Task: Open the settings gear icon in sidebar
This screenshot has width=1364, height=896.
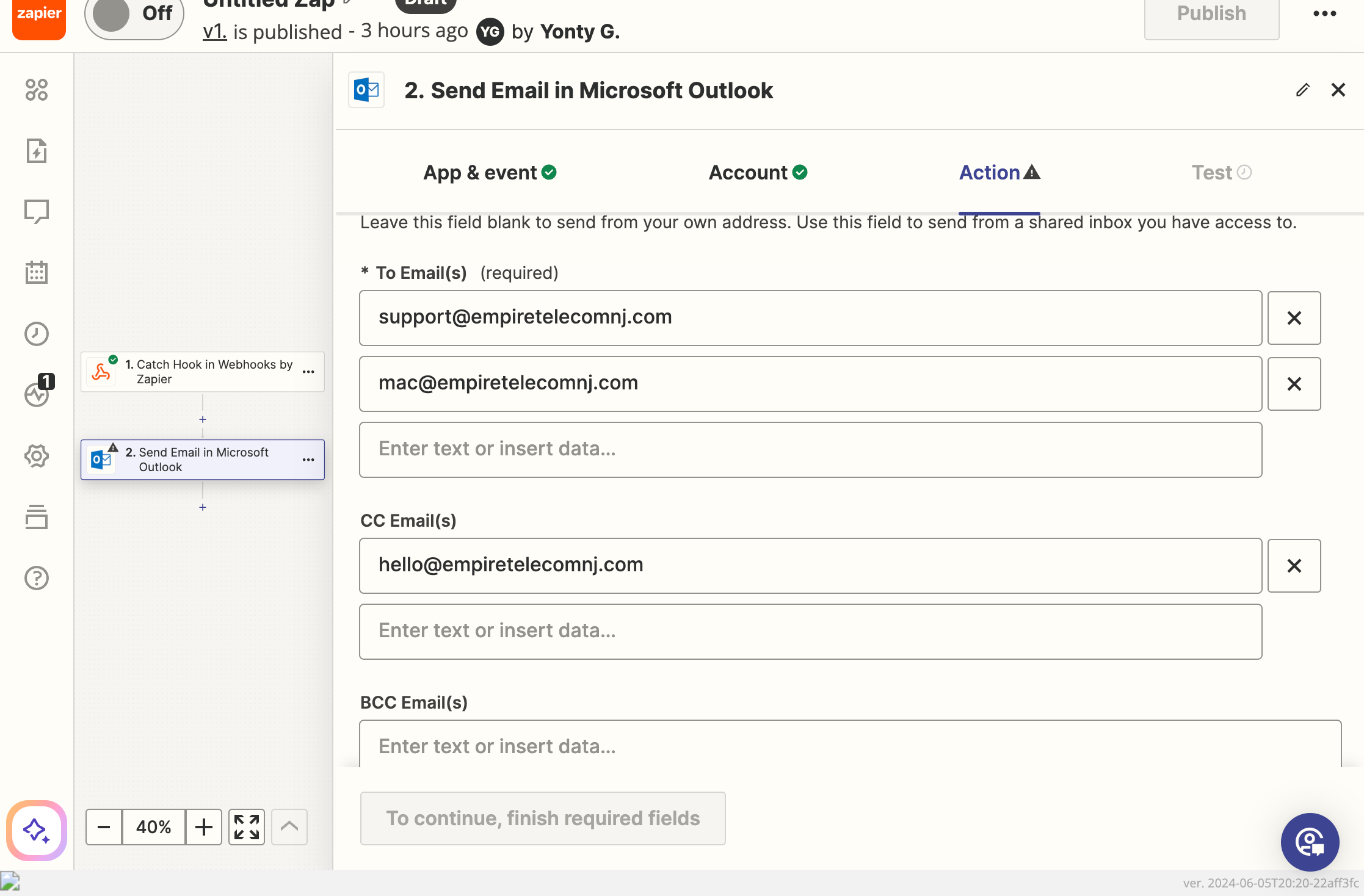Action: tap(37, 456)
